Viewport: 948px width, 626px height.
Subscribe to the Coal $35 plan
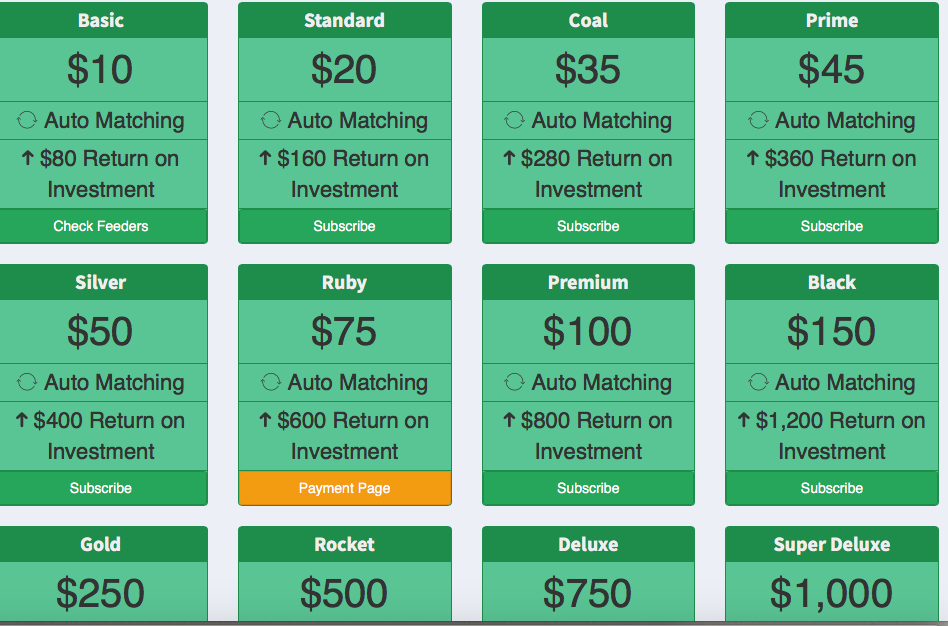588,226
